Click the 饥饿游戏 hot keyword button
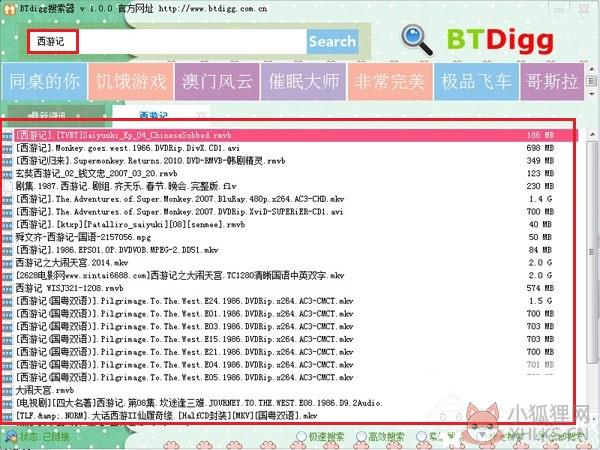This screenshot has width=600, height=450. (x=131, y=82)
